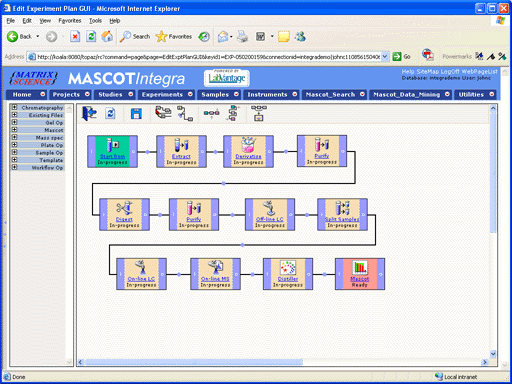The height and width of the screenshot is (384, 512).
Task: Open the Projects navigation menu
Action: tap(71, 95)
